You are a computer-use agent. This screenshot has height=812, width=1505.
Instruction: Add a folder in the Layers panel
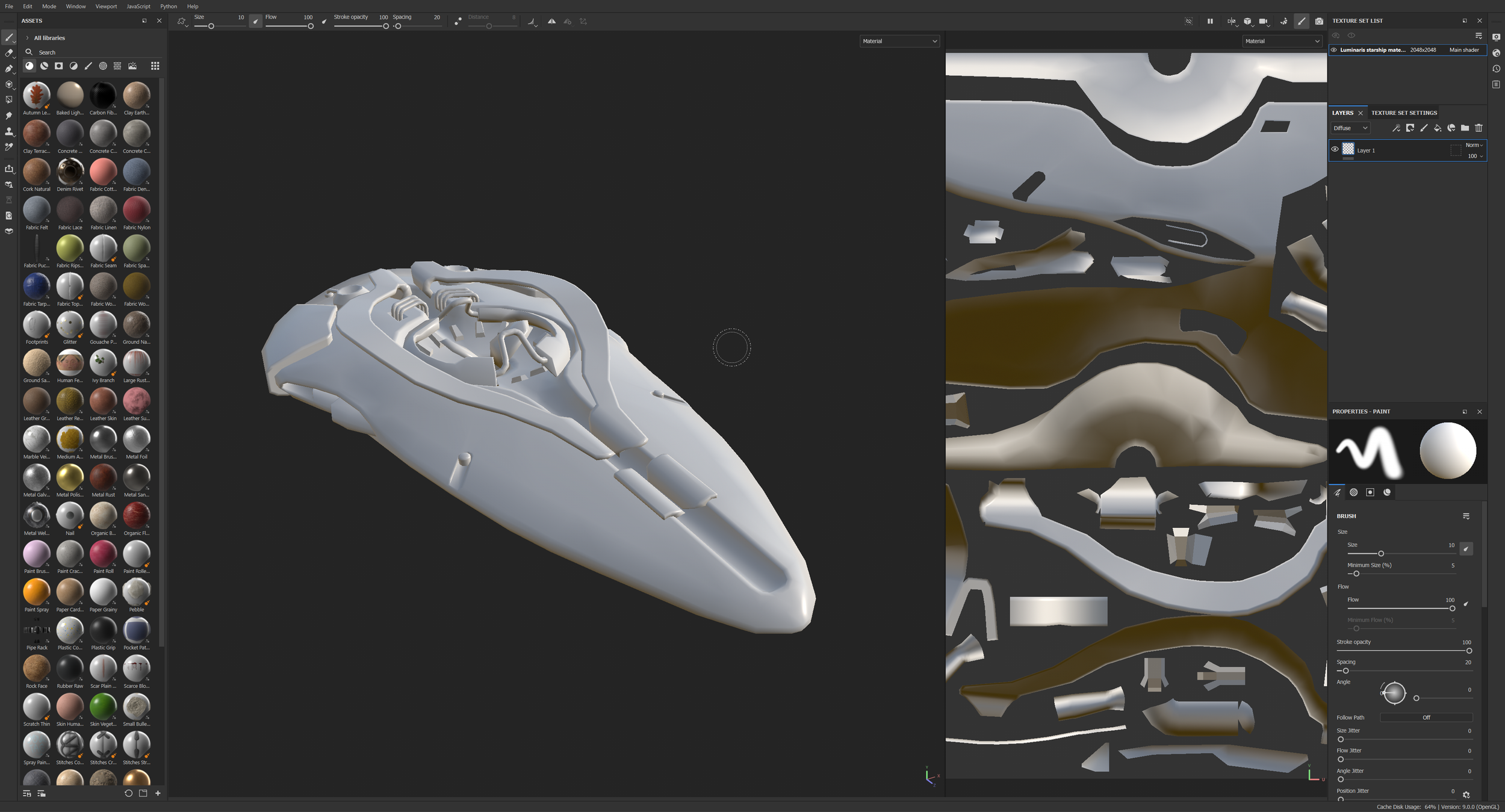click(x=1465, y=128)
